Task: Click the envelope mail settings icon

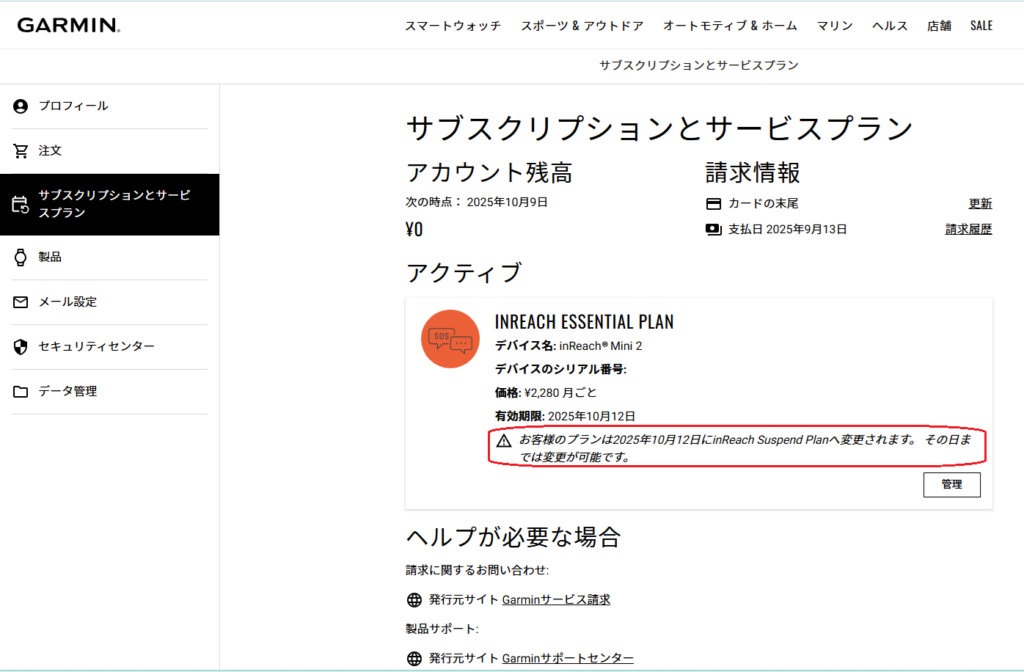Action: (20, 302)
